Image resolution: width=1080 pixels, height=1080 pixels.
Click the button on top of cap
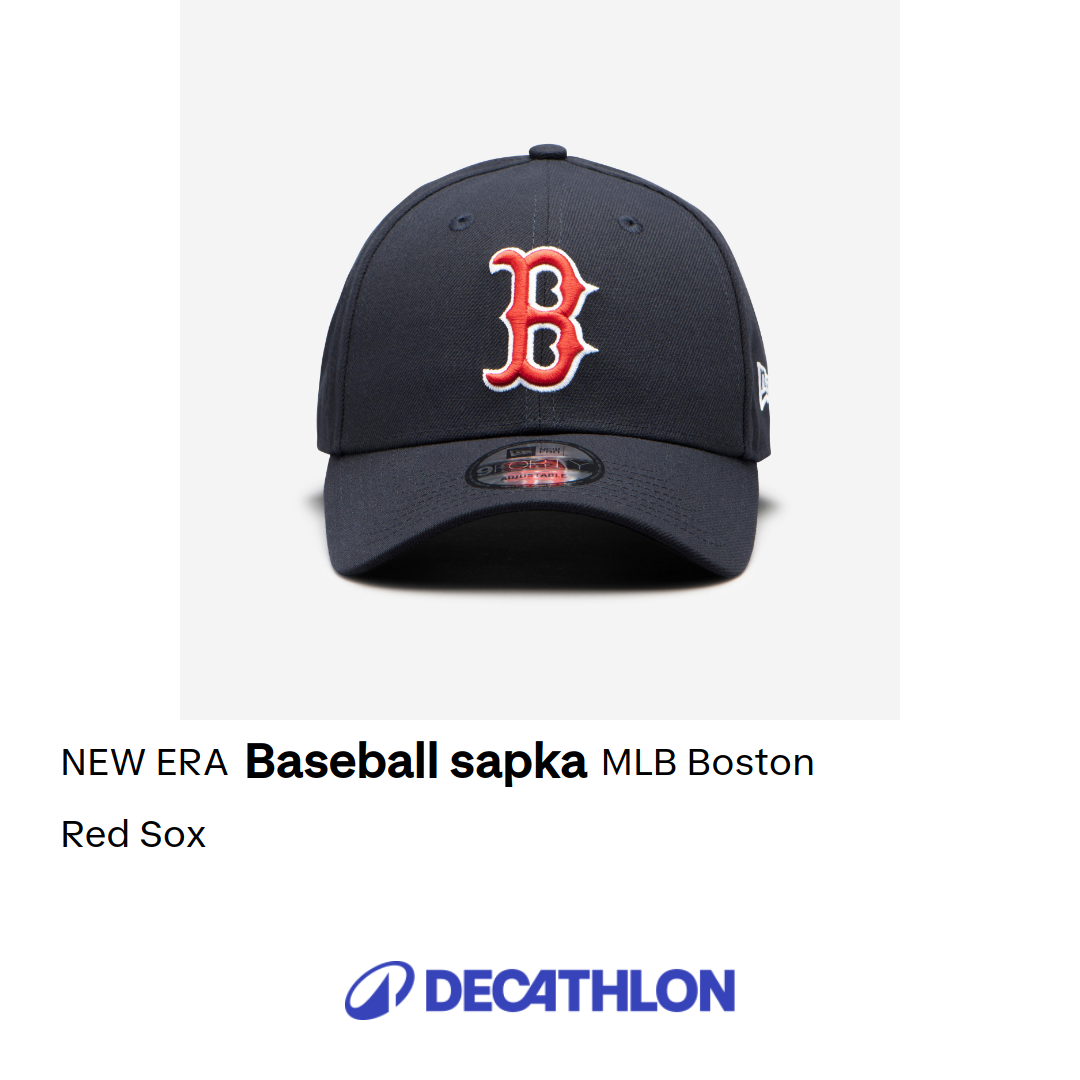point(548,152)
